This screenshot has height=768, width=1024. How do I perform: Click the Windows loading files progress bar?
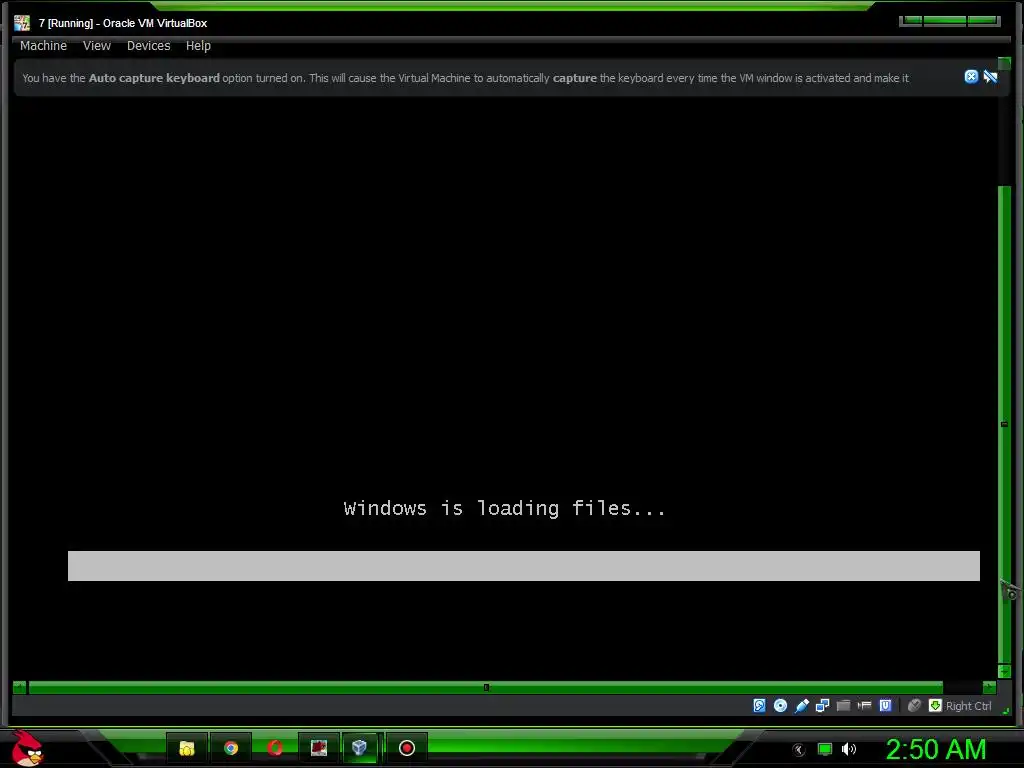524,566
